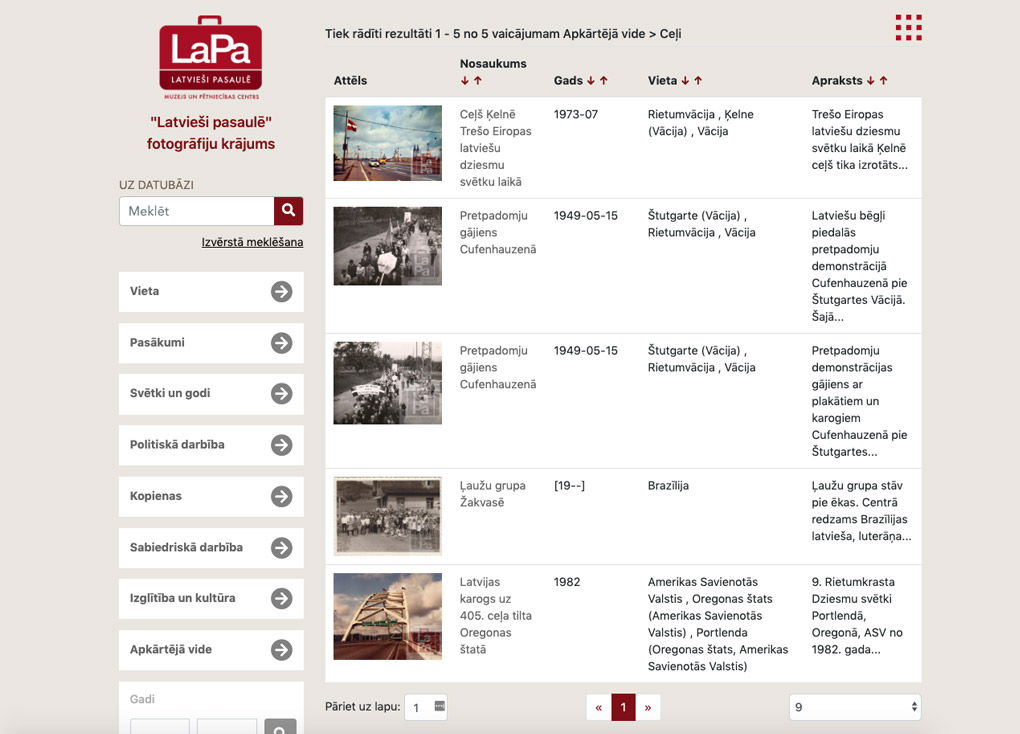
Task: Click the Attēls column header
Action: click(x=351, y=81)
